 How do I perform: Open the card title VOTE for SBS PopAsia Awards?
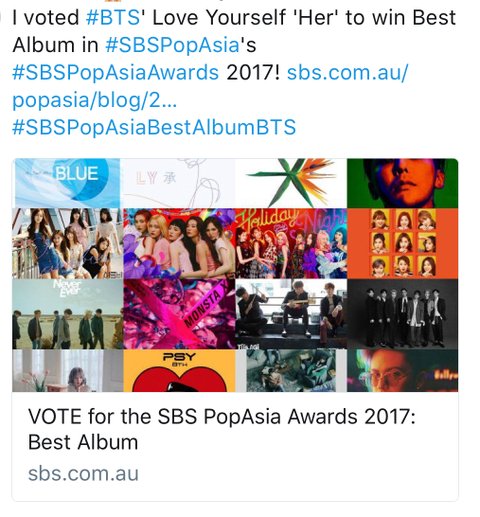(222, 429)
